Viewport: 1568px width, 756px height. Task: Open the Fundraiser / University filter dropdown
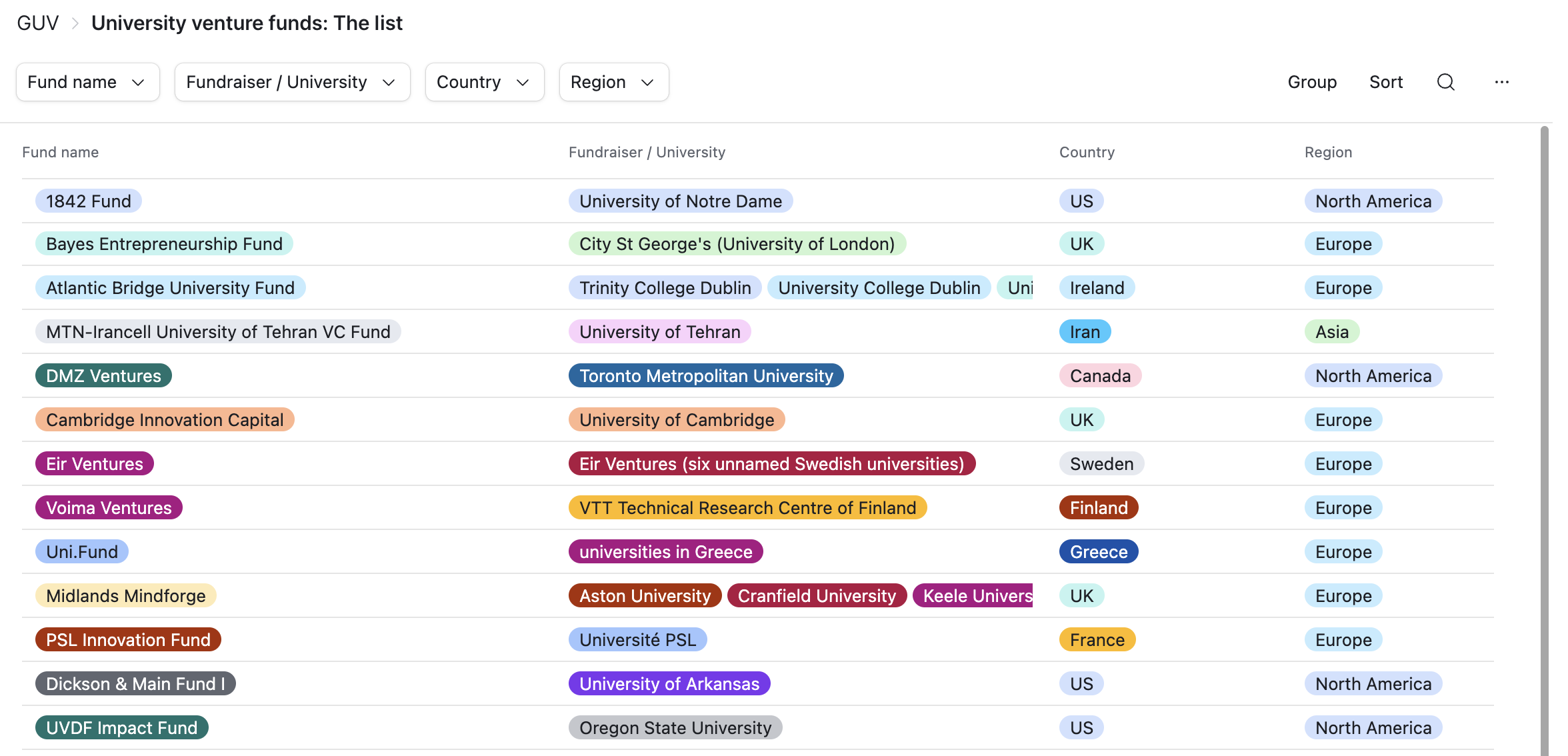point(291,82)
